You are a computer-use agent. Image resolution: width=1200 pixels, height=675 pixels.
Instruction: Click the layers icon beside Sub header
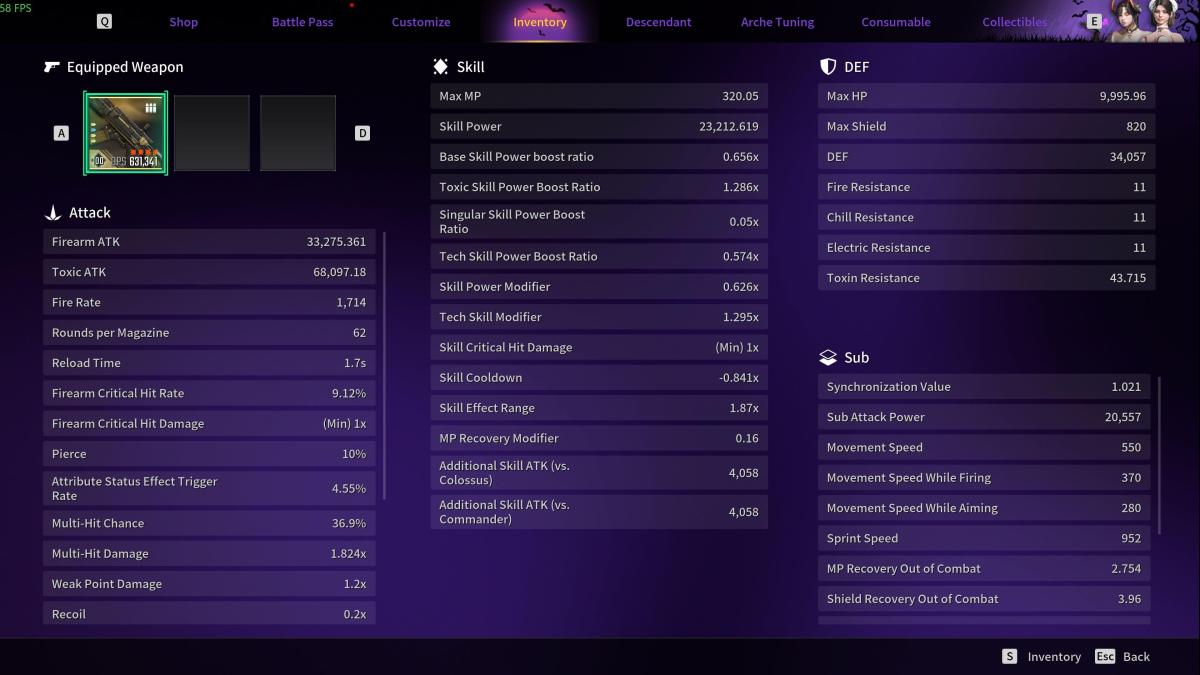click(826, 356)
